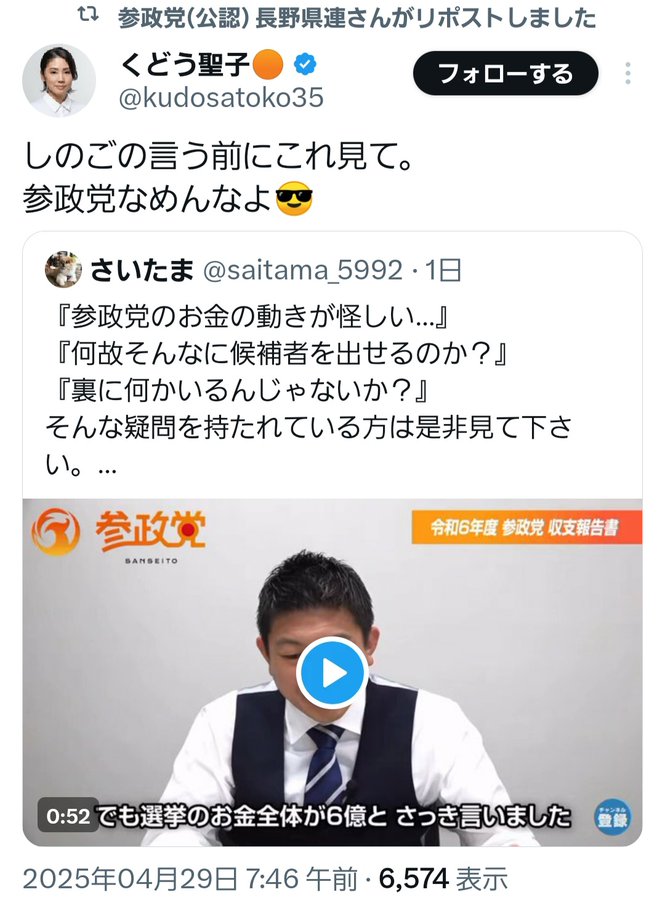Viewport: 665px width, 900px height.
Task: Tap the 2025年04月29日 7:46 午前 timestamp
Action: point(190,879)
